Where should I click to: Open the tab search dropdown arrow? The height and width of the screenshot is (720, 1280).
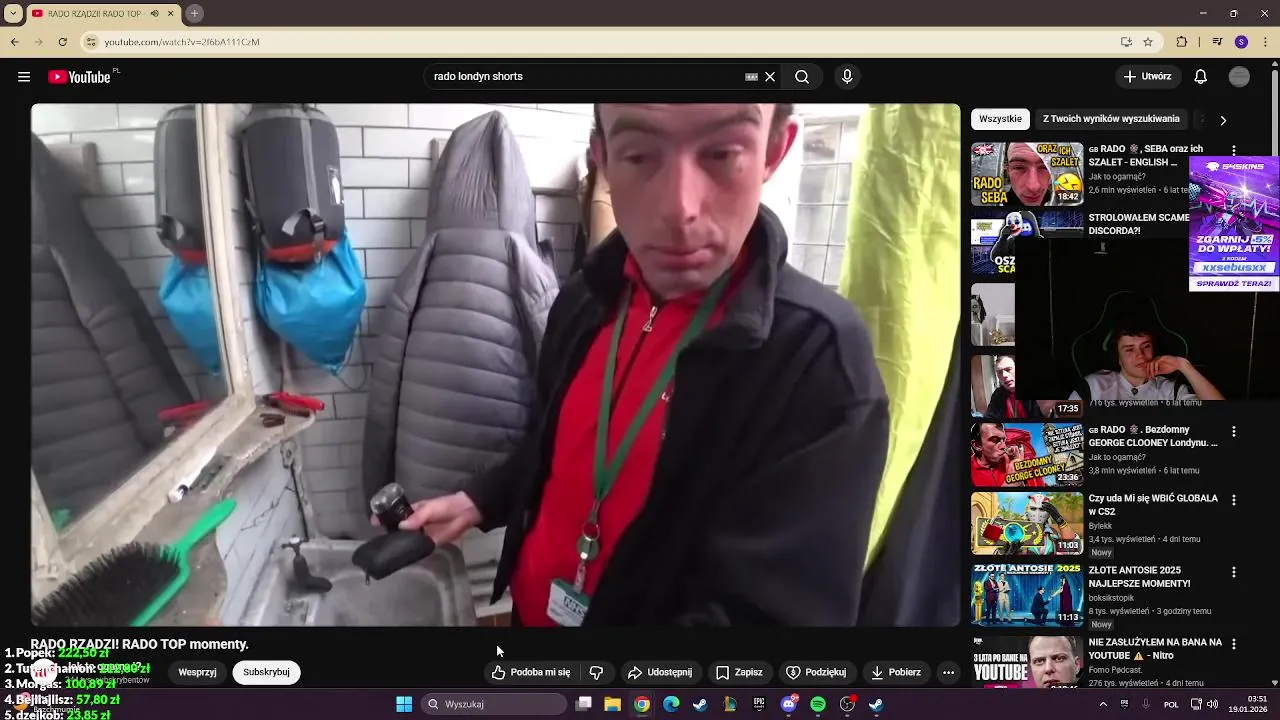tap(13, 14)
